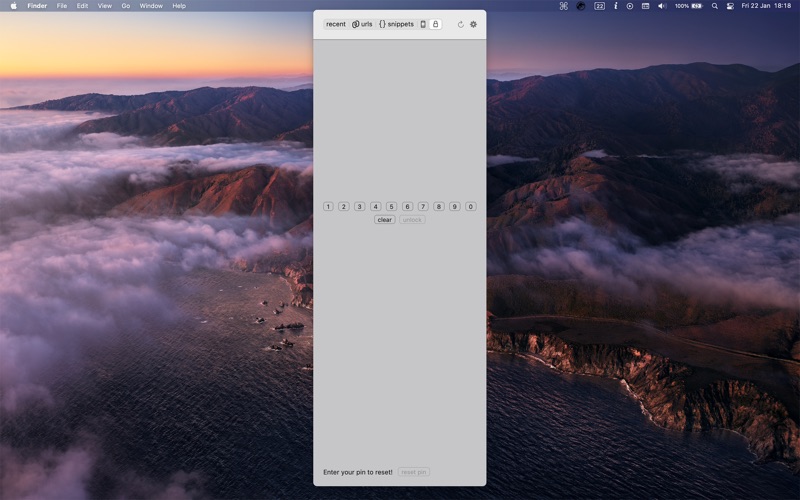
Task: Click the command-symbol menu bar icon
Action: click(564, 6)
